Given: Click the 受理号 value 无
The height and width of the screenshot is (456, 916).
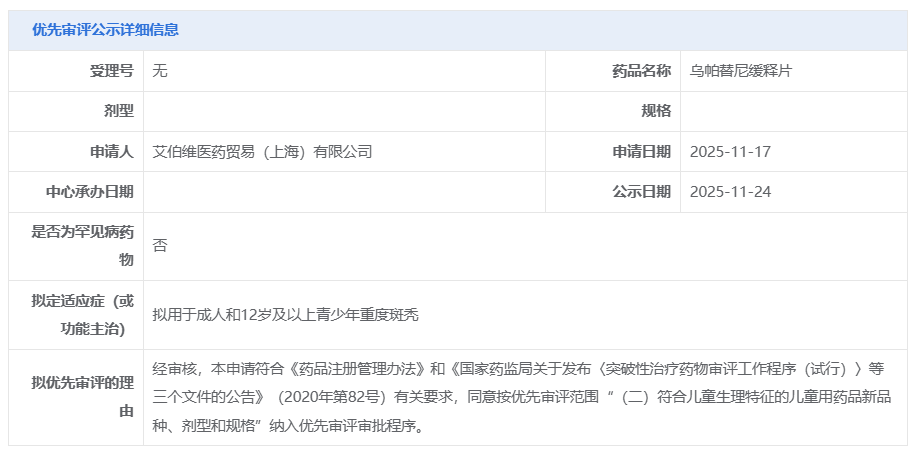Looking at the screenshot, I should [x=160, y=71].
